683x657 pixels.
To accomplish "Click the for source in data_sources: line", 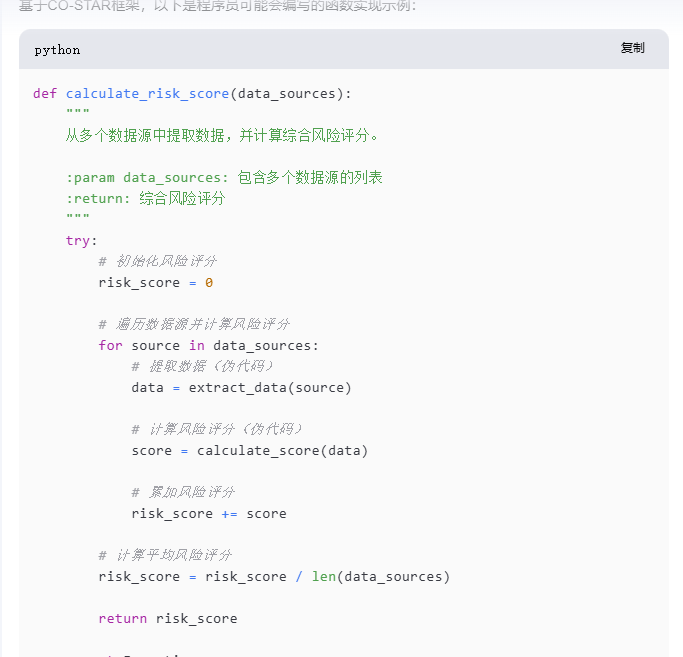I will point(208,345).
